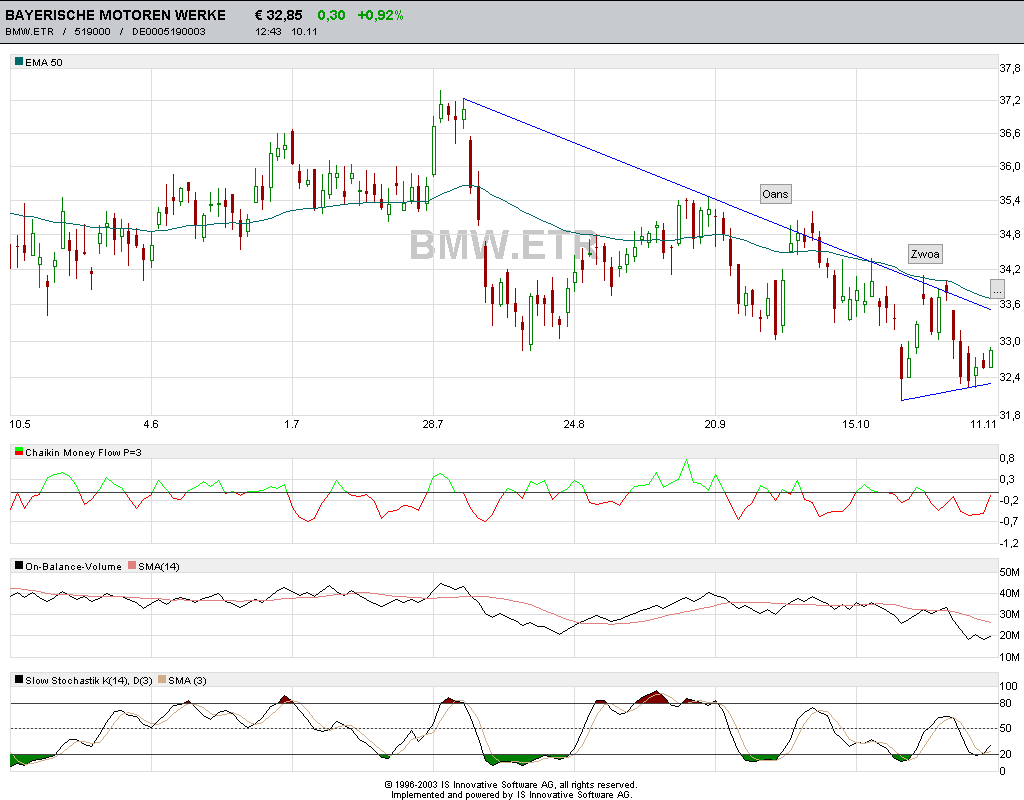Click the price axis value '34,2'

1010,269
